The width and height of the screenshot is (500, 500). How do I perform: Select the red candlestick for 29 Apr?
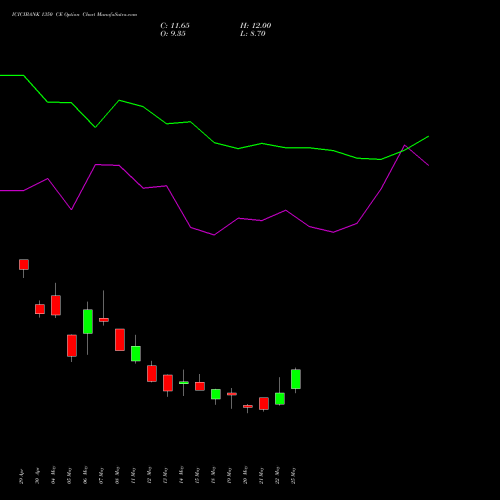pyautogui.click(x=24, y=264)
